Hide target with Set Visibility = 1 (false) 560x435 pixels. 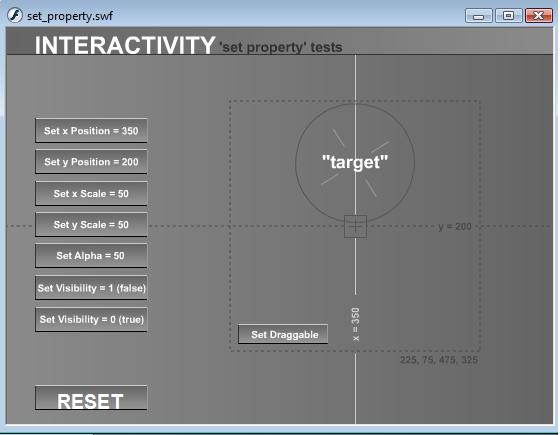point(91,288)
